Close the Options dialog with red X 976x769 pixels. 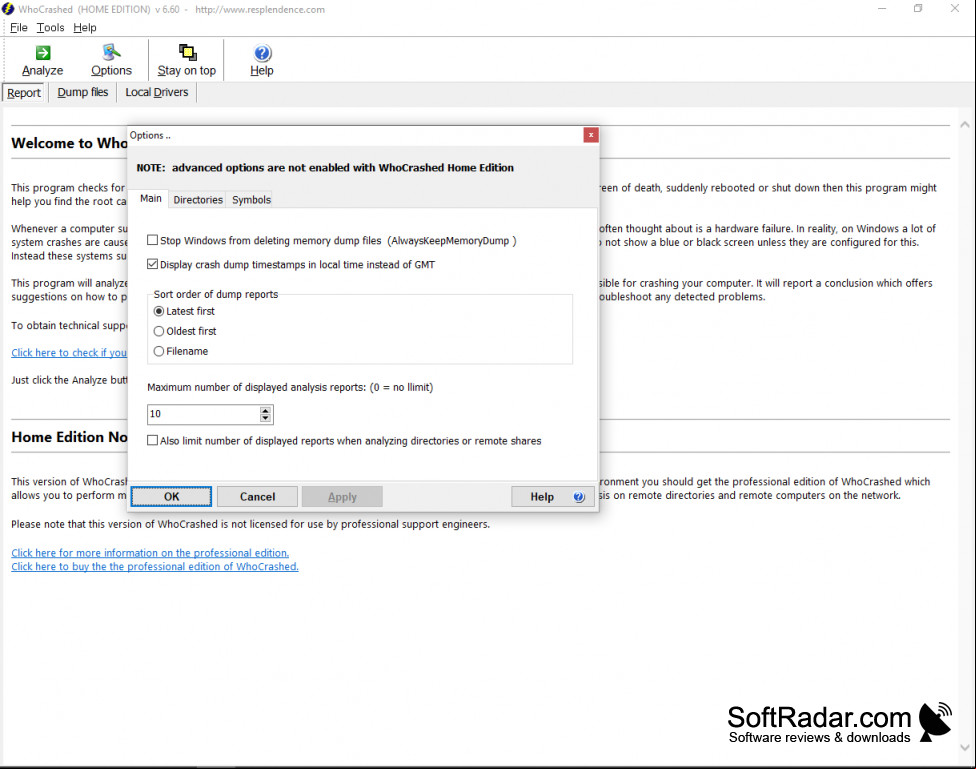coord(591,135)
